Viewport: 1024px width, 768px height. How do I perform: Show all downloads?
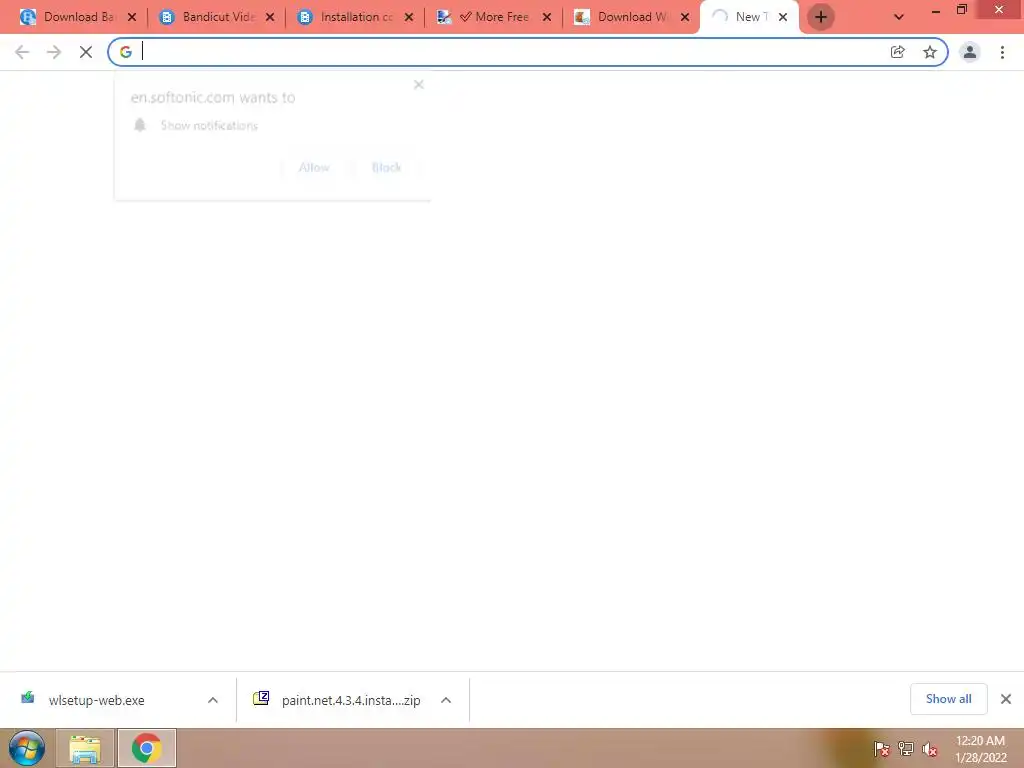(948, 699)
